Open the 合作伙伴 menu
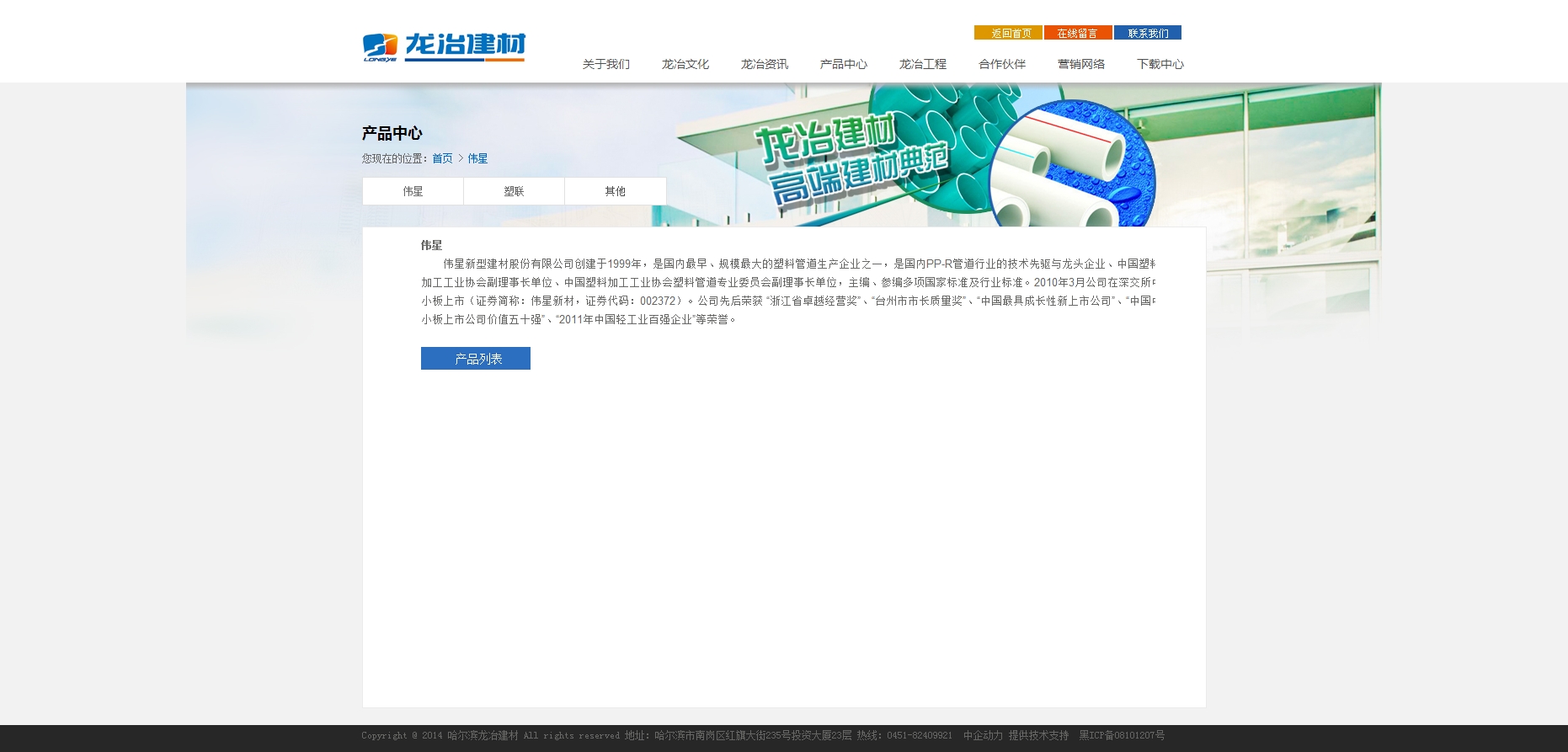Viewport: 1568px width, 752px height. click(x=1002, y=64)
